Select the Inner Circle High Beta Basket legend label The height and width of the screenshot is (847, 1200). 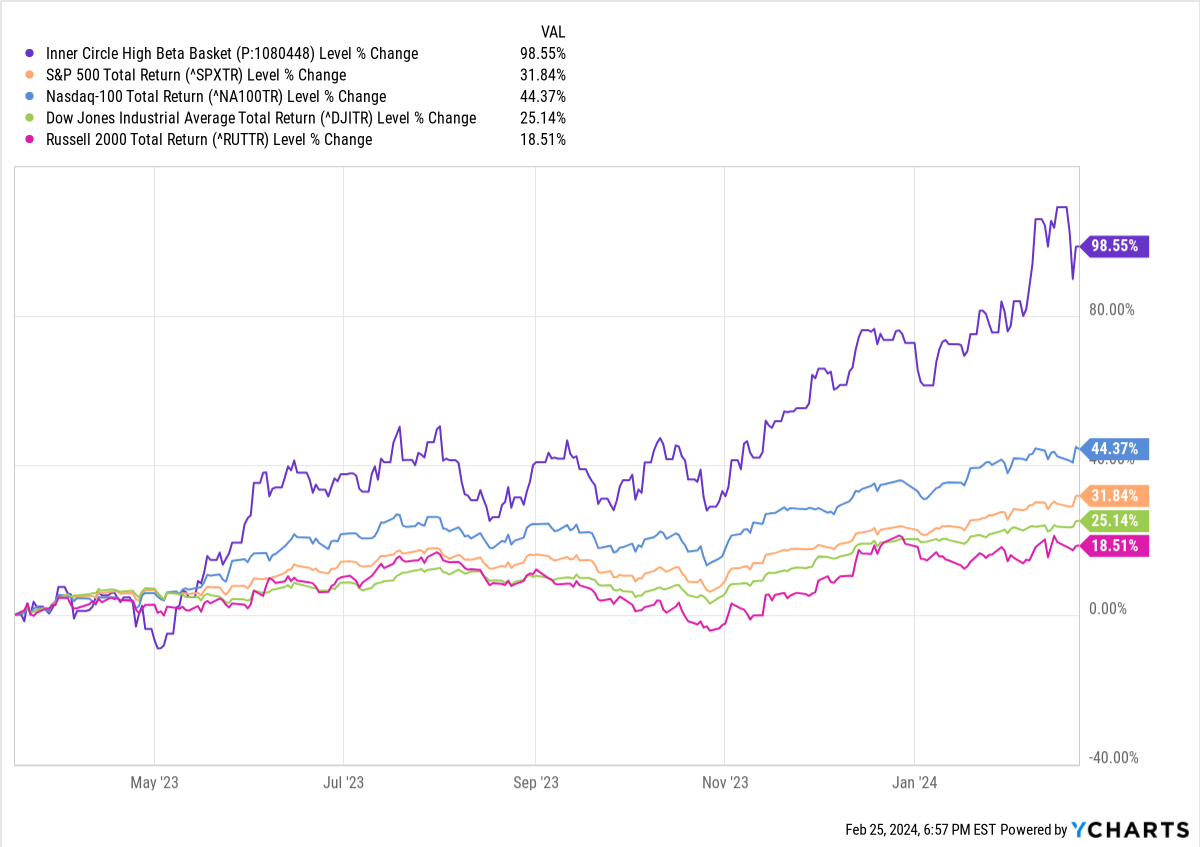[232, 54]
